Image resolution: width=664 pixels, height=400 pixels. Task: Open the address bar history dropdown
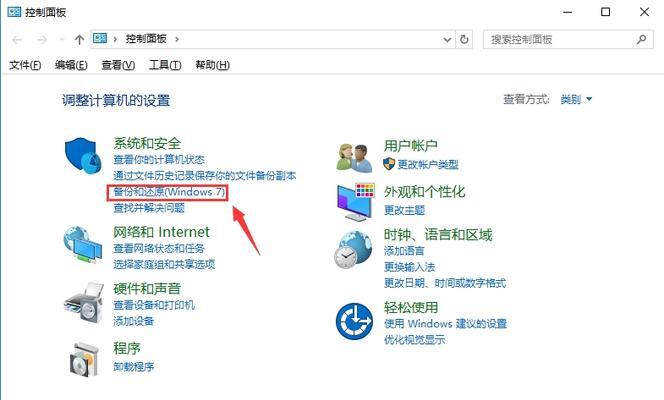tap(447, 40)
